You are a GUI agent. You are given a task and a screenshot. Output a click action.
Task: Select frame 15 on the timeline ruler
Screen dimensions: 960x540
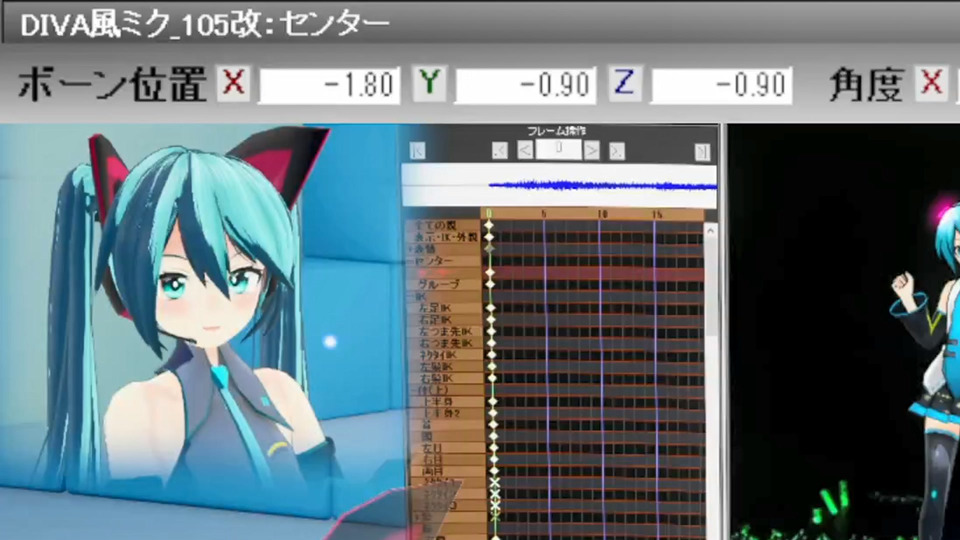(657, 214)
